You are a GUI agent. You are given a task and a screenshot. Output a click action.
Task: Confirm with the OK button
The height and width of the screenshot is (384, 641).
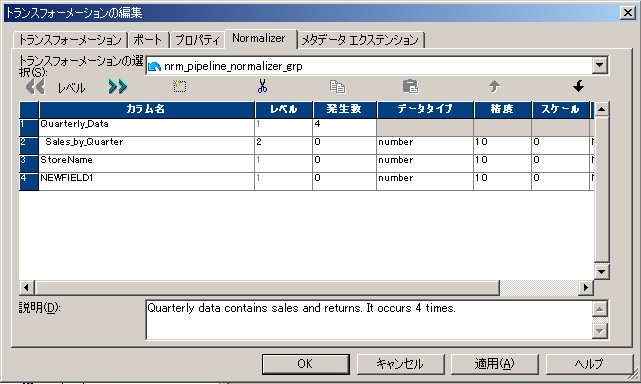tap(305, 364)
